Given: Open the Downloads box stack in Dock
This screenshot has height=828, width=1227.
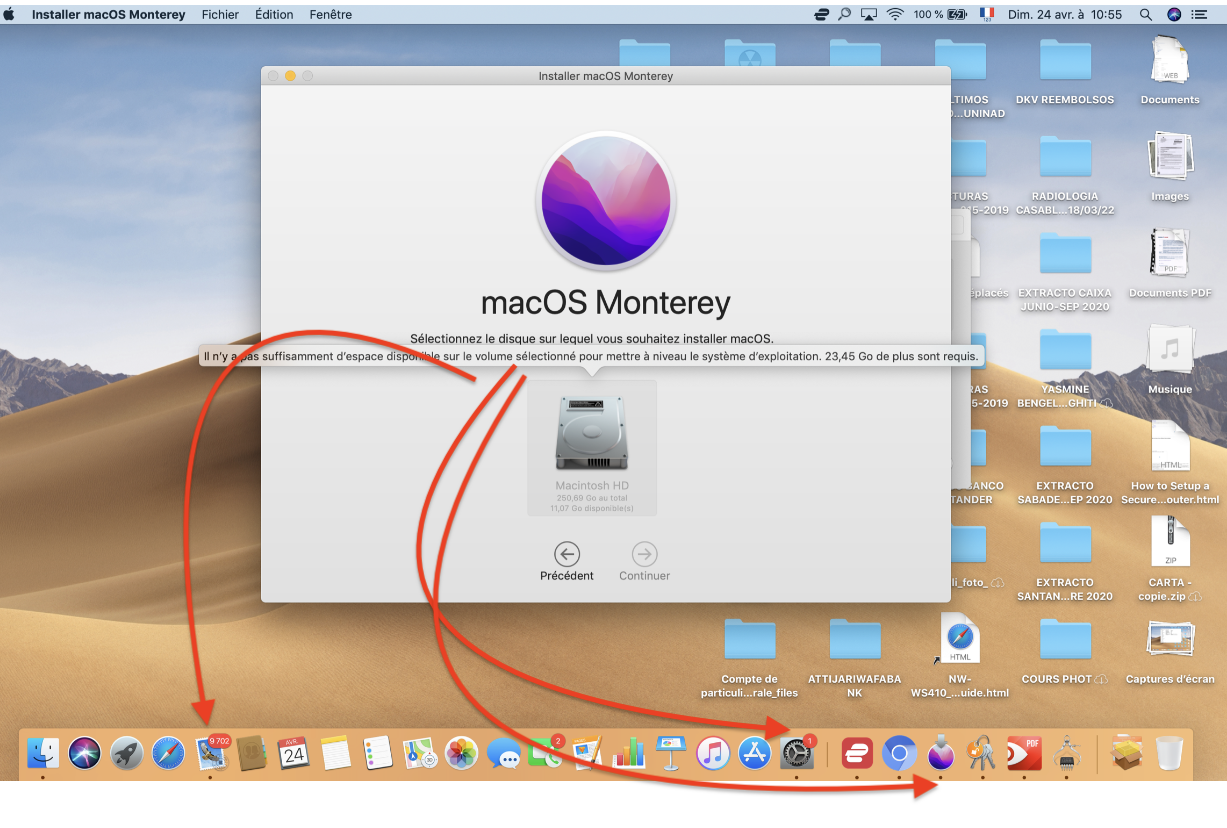Looking at the screenshot, I should tap(1127, 753).
